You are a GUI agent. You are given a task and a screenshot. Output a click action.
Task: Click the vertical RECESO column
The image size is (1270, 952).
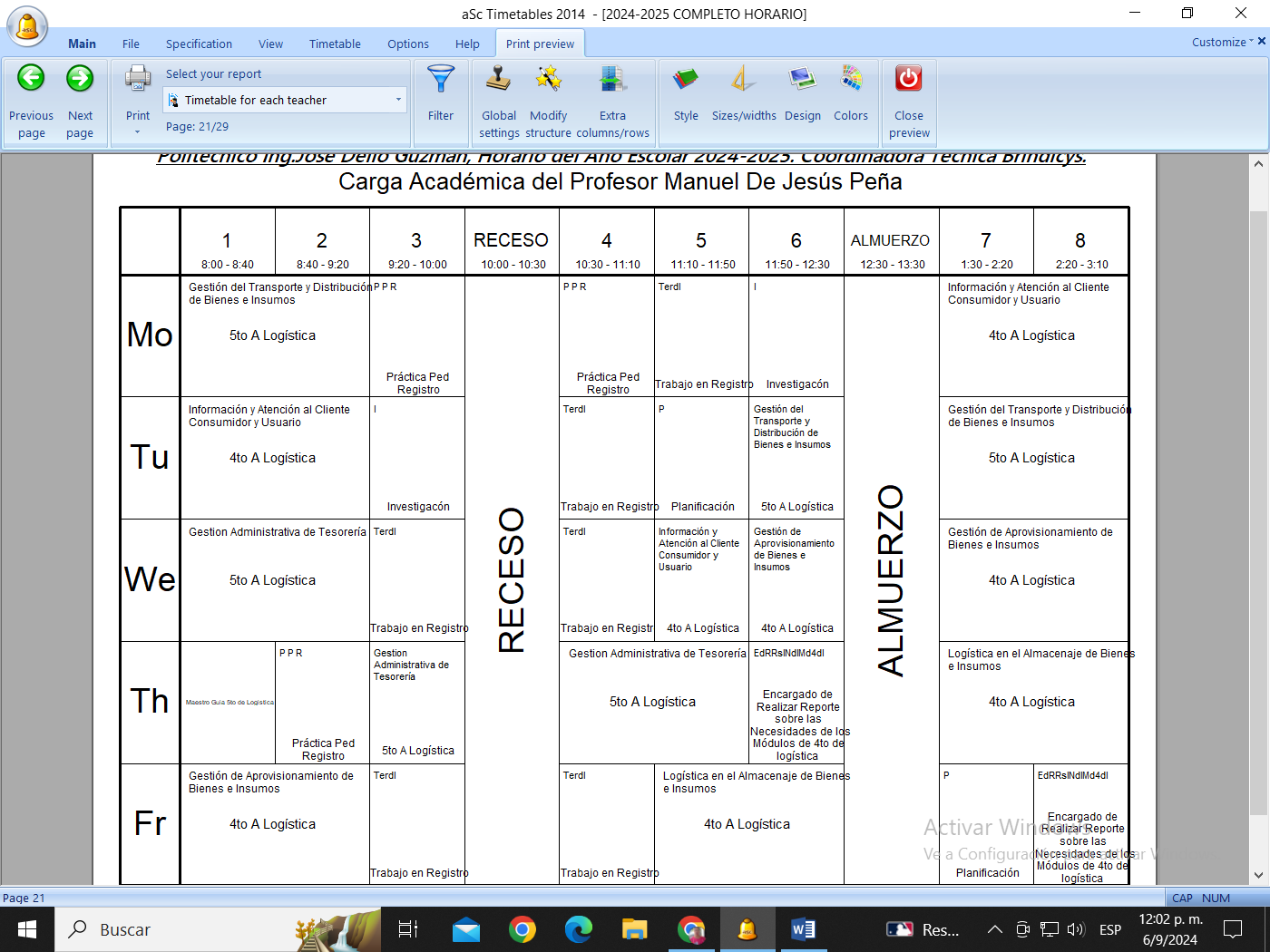click(x=512, y=579)
